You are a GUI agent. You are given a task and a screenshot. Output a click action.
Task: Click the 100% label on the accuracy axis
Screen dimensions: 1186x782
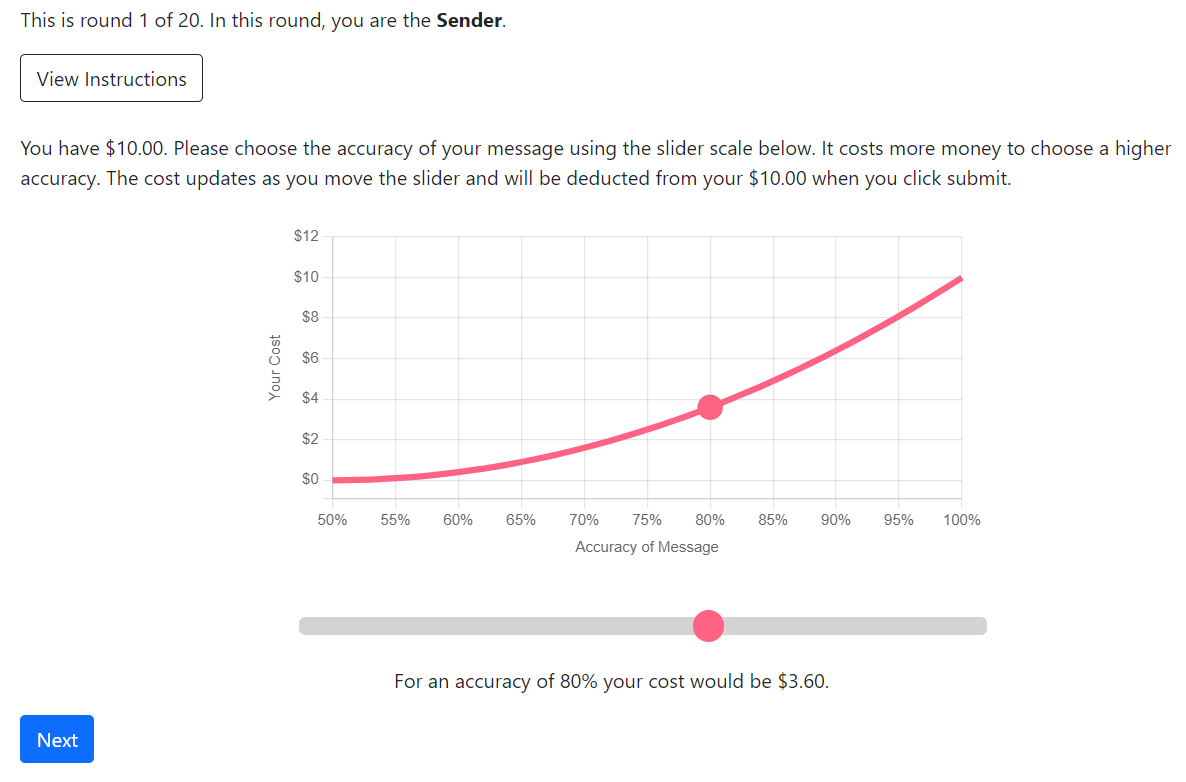tap(961, 520)
